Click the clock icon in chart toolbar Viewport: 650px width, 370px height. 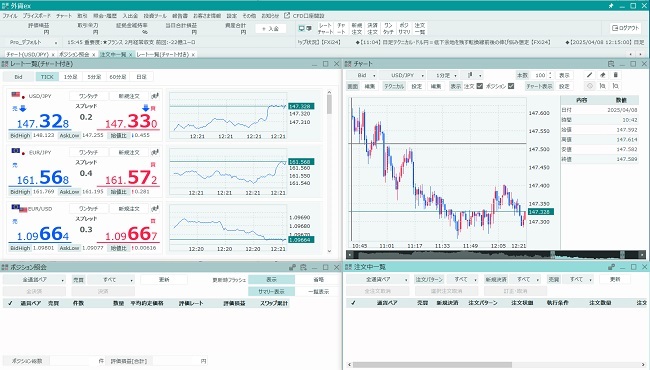tap(589, 86)
